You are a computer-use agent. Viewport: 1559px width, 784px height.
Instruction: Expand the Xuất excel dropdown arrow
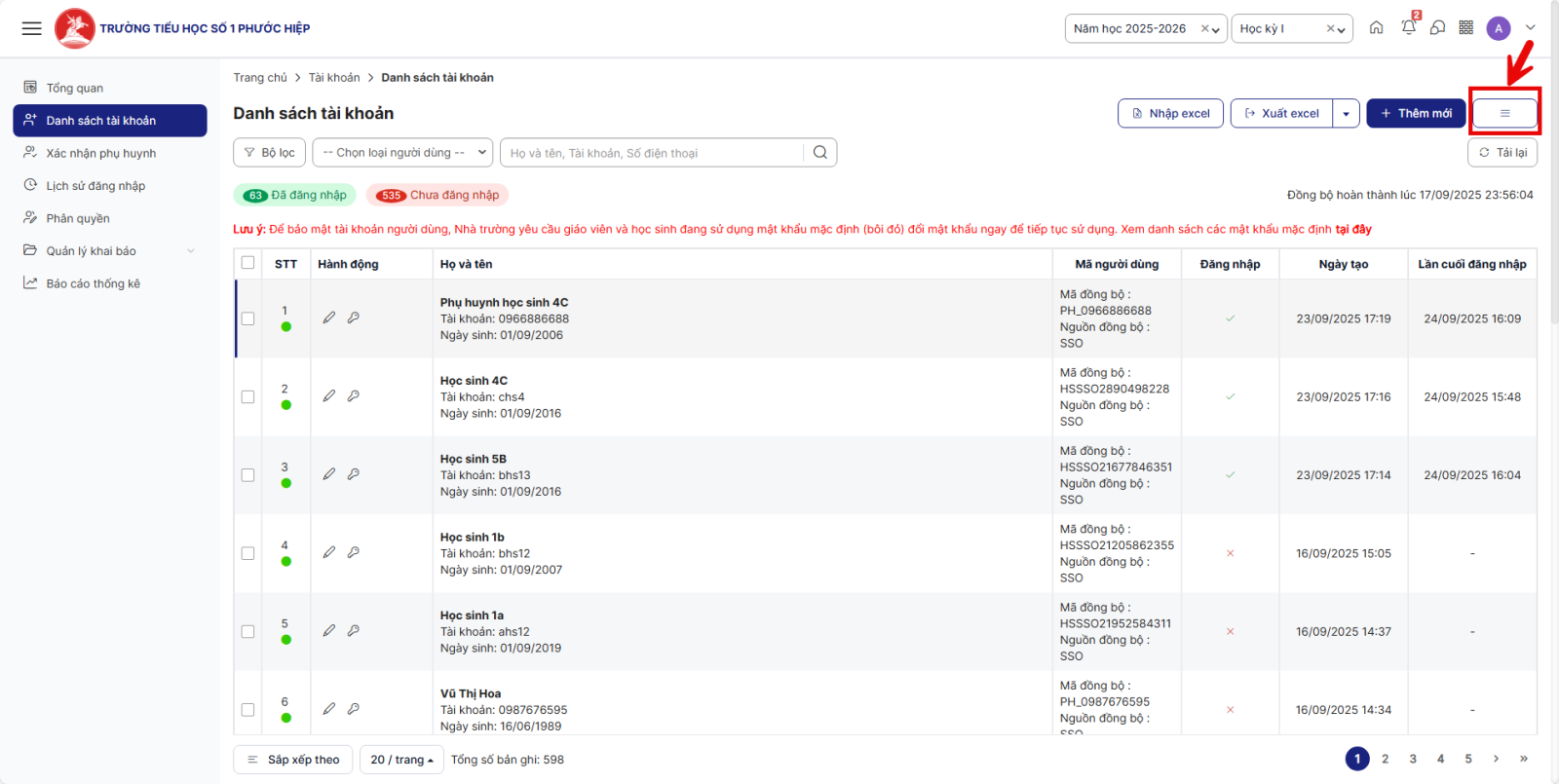tap(1346, 114)
